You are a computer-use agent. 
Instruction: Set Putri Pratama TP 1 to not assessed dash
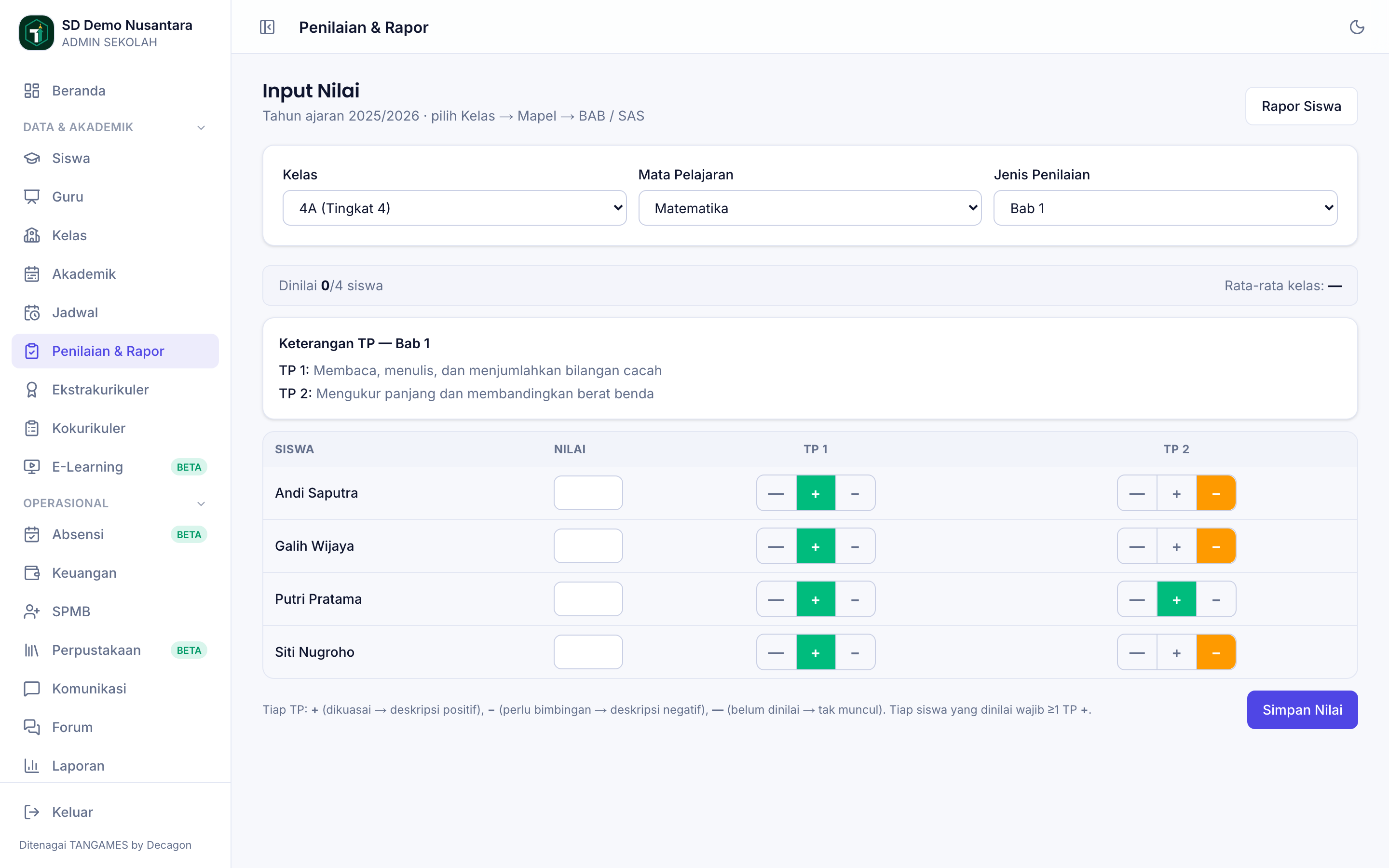click(776, 599)
